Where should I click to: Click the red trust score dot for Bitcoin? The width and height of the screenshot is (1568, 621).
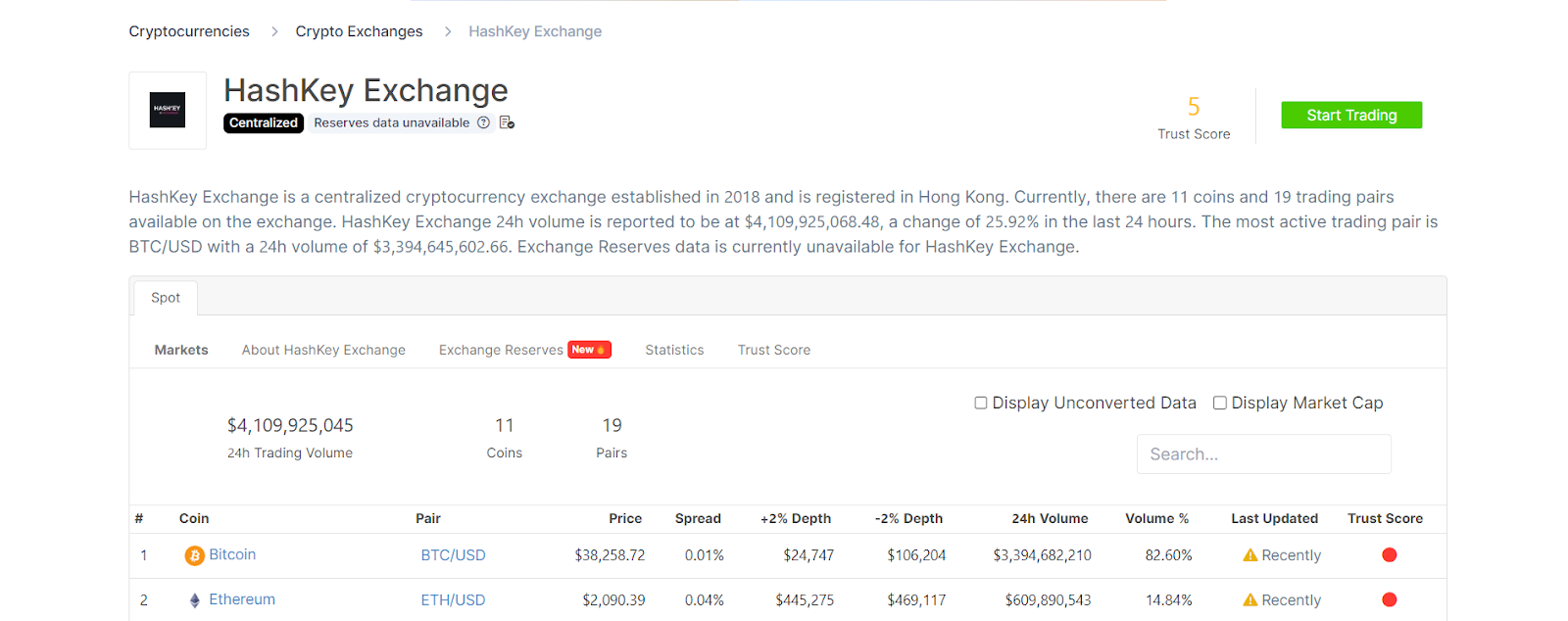tap(1389, 555)
